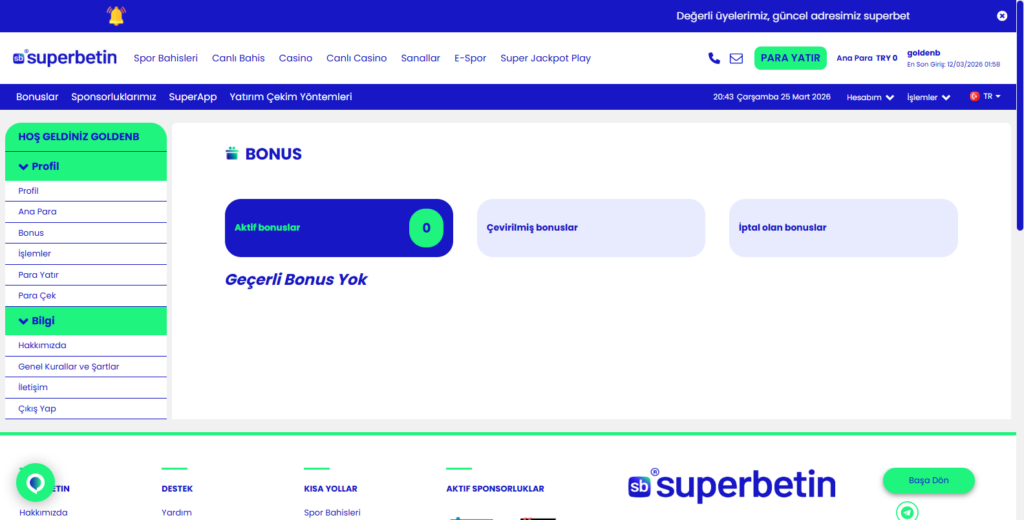1024x520 pixels.
Task: Click the Telegram icon in footer
Action: click(x=907, y=512)
